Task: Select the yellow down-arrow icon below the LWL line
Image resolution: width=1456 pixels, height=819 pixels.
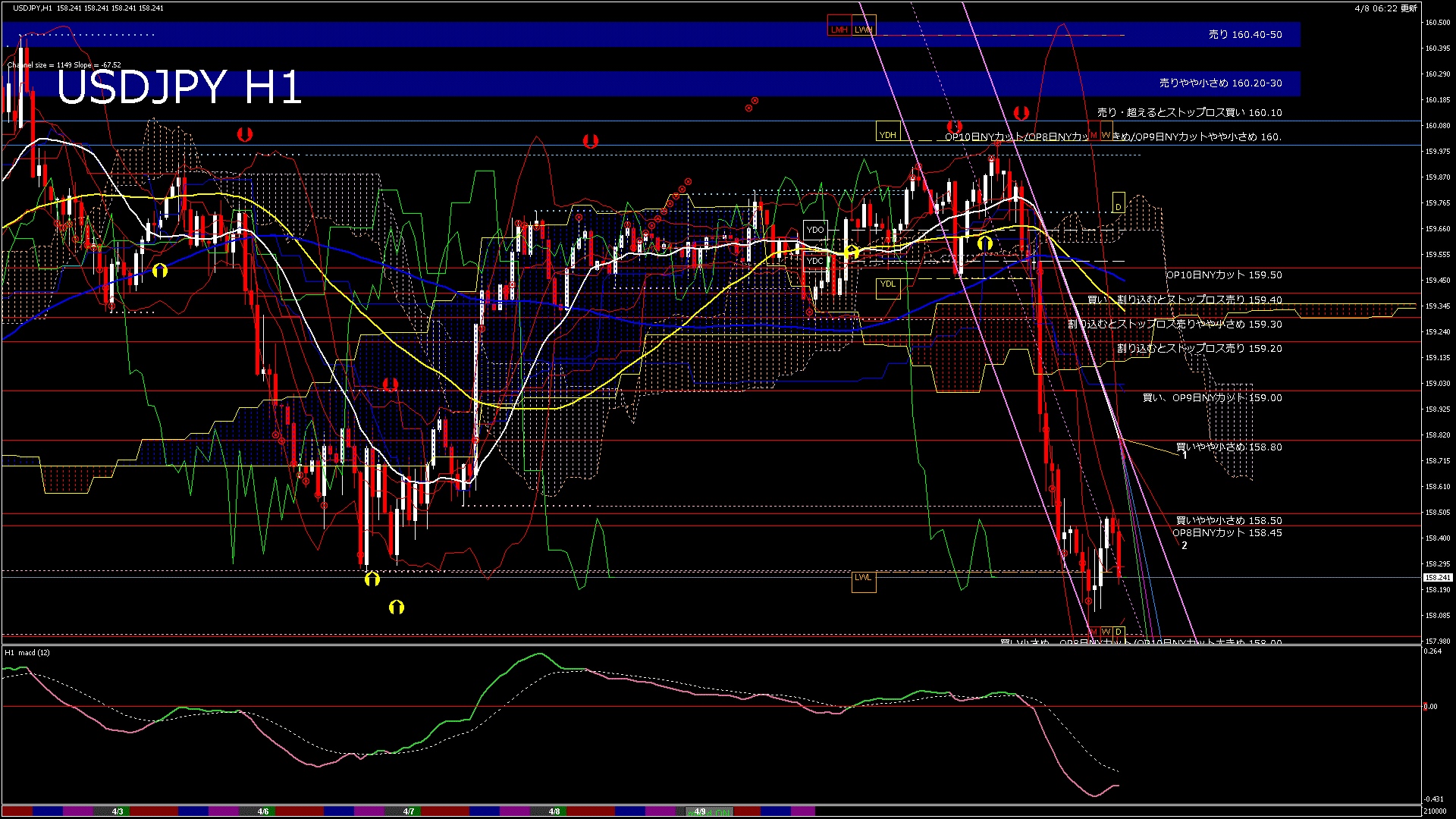Action: point(396,606)
